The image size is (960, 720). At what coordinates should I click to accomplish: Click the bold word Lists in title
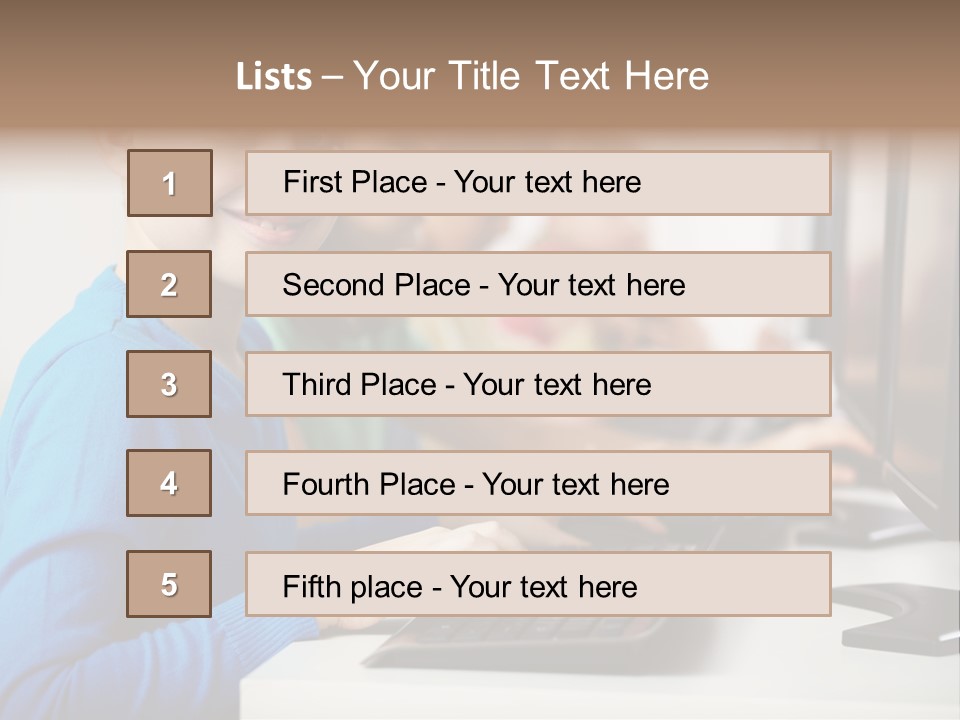(274, 77)
